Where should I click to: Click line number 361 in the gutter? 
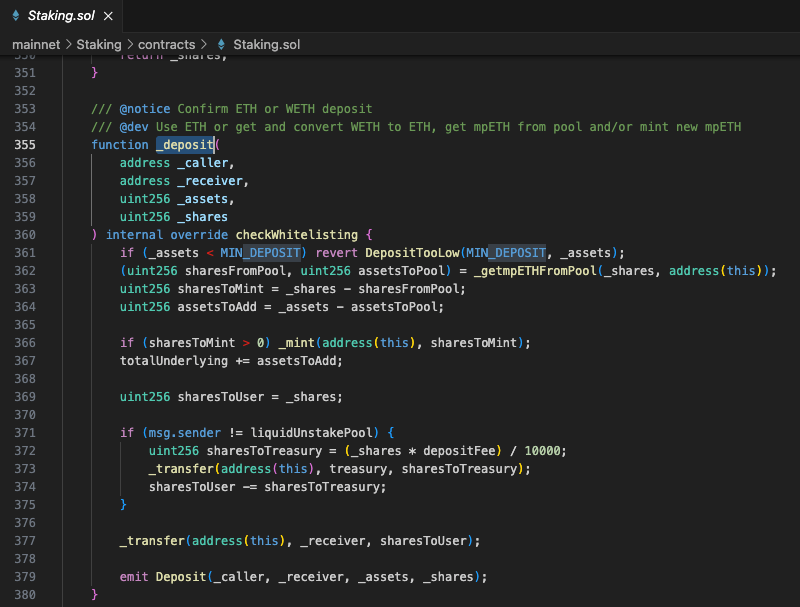coord(23,253)
